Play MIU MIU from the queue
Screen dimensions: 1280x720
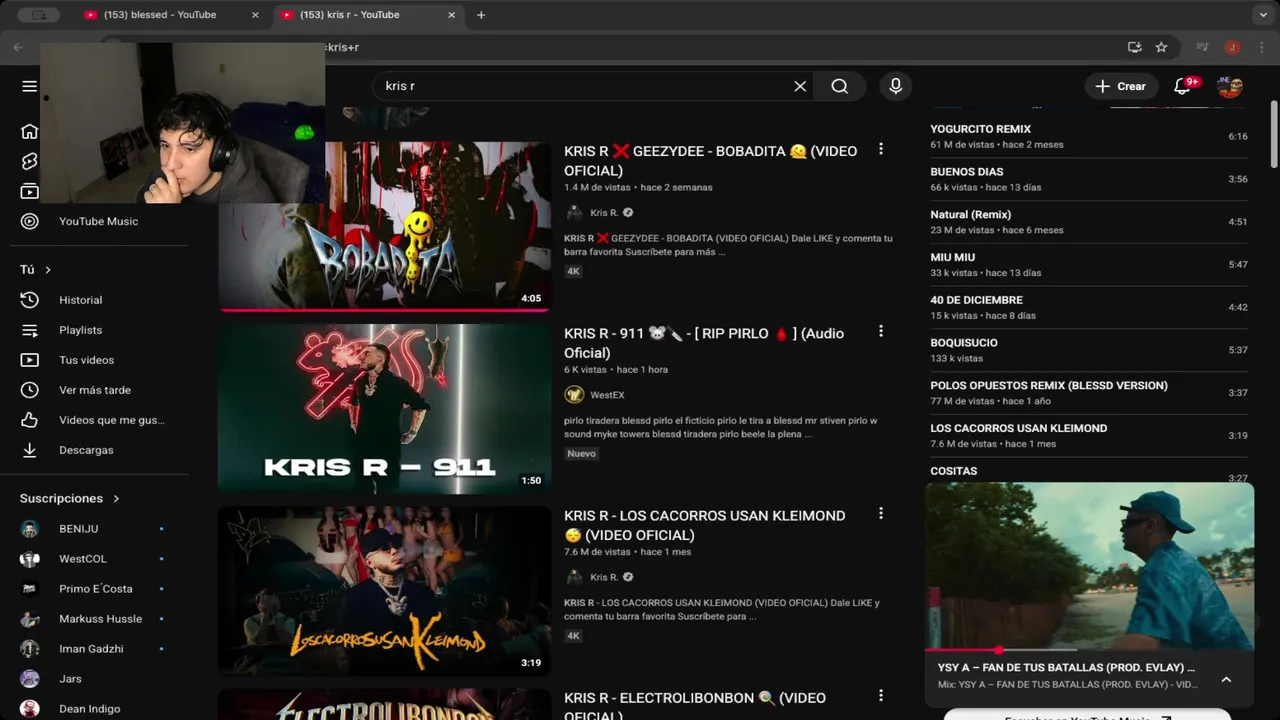tap(1088, 265)
